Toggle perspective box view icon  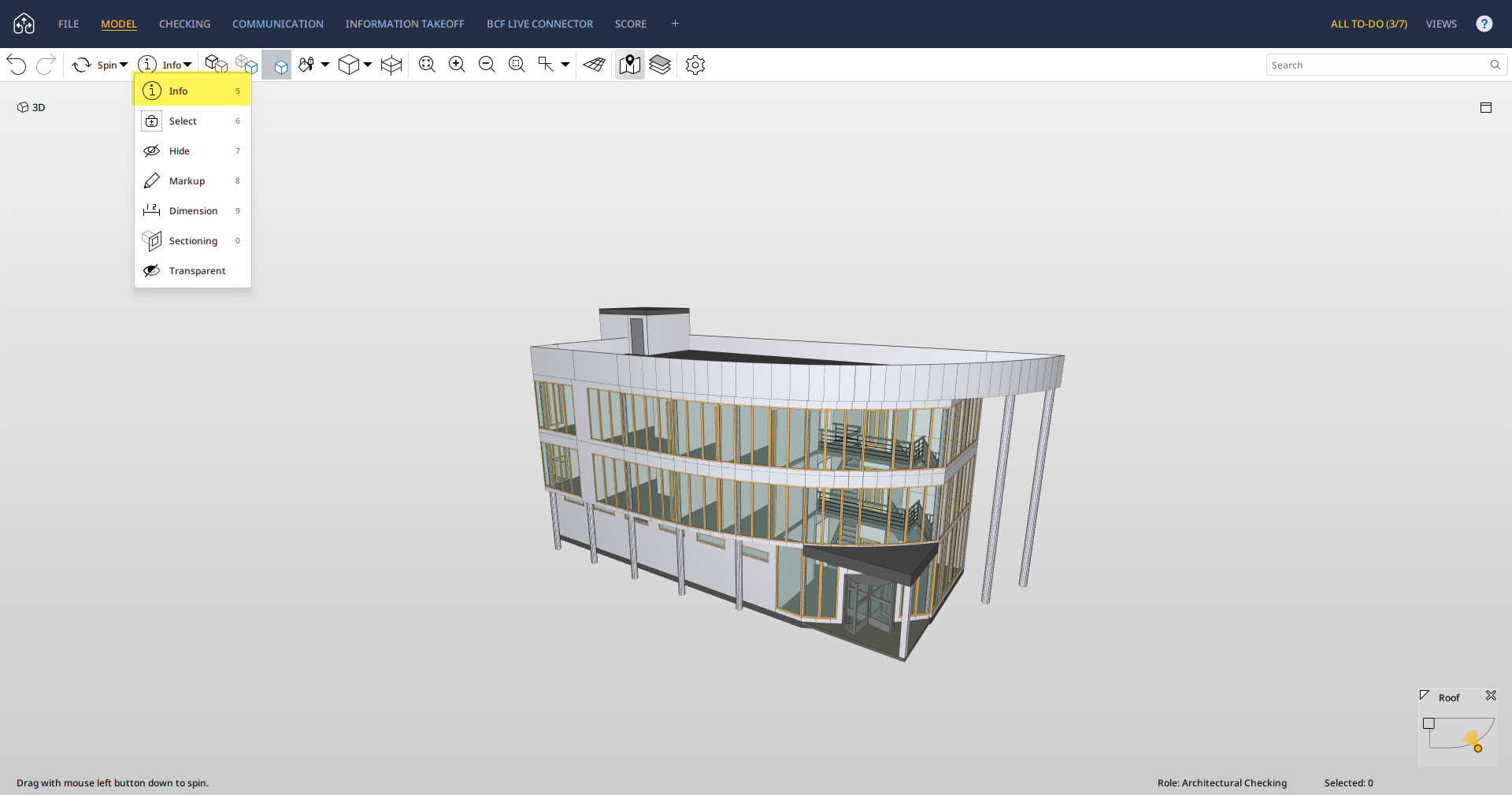(391, 65)
